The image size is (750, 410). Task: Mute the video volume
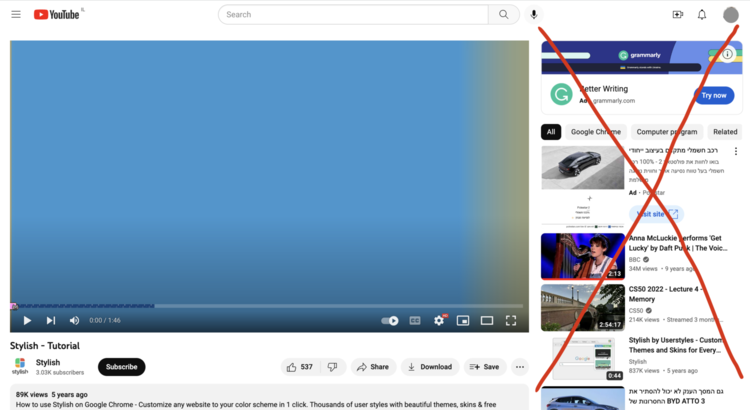pos(74,321)
